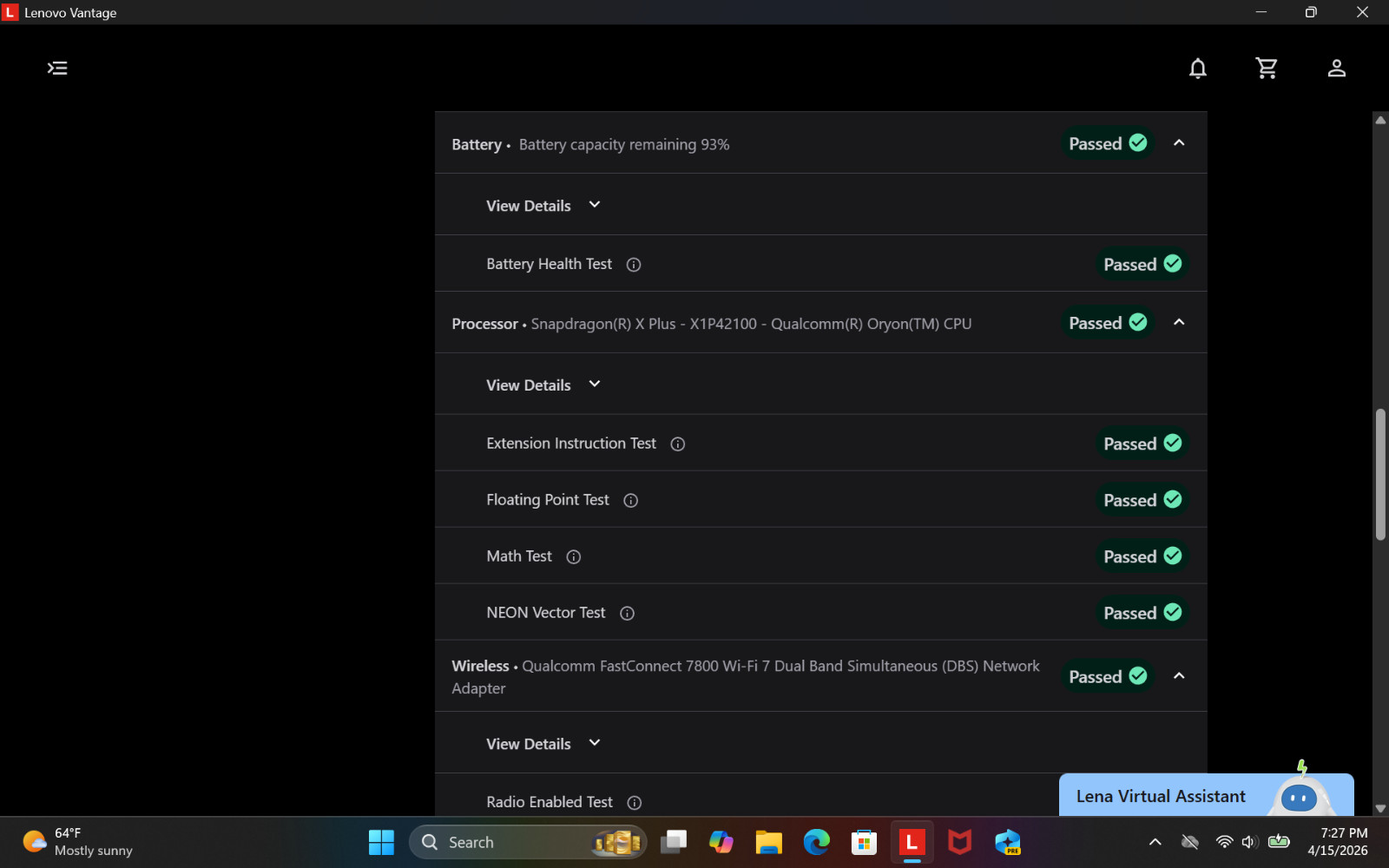This screenshot has height=868, width=1389.
Task: Show info for Floating Point Test
Action: (631, 501)
